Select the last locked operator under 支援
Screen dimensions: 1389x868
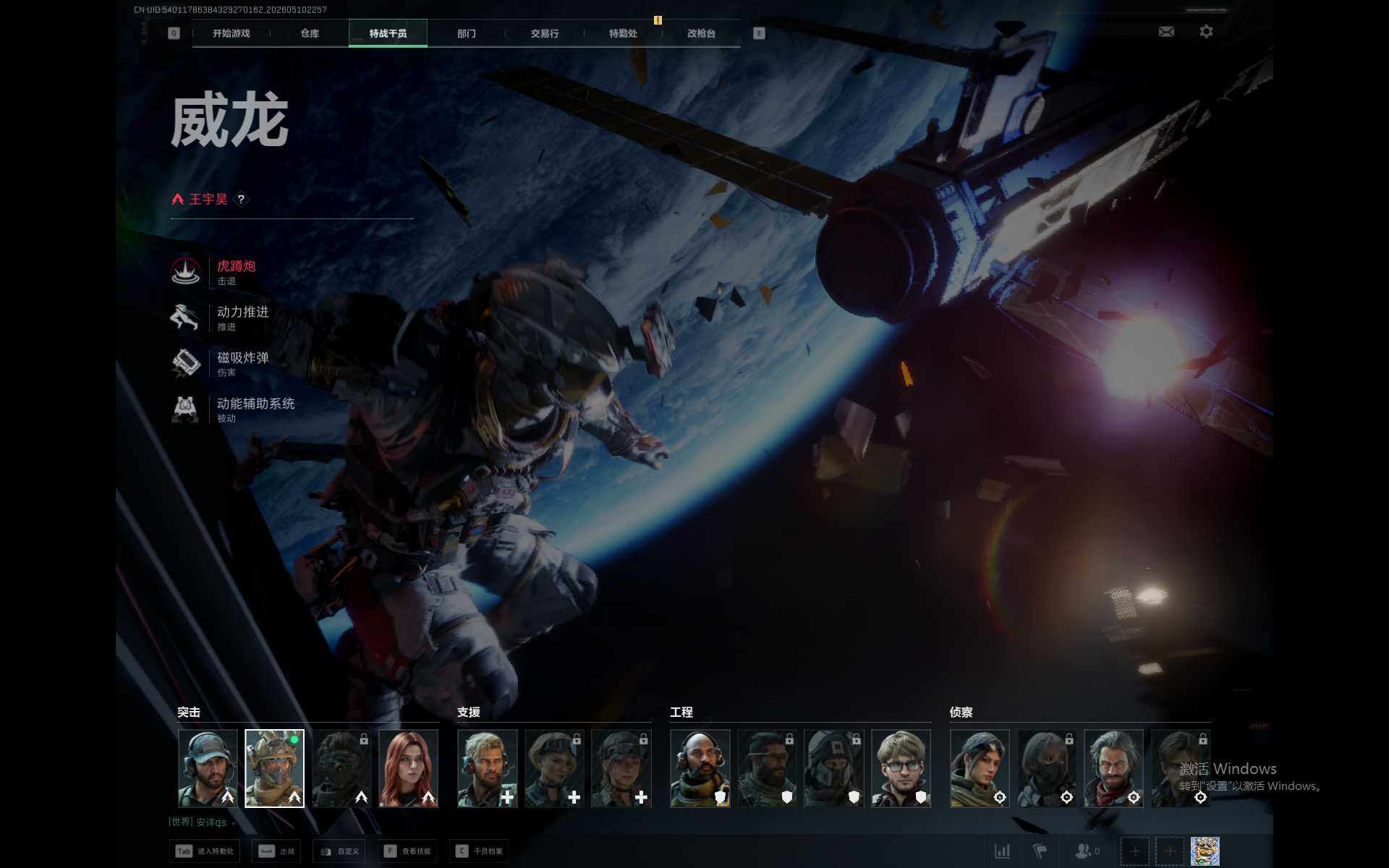(621, 768)
